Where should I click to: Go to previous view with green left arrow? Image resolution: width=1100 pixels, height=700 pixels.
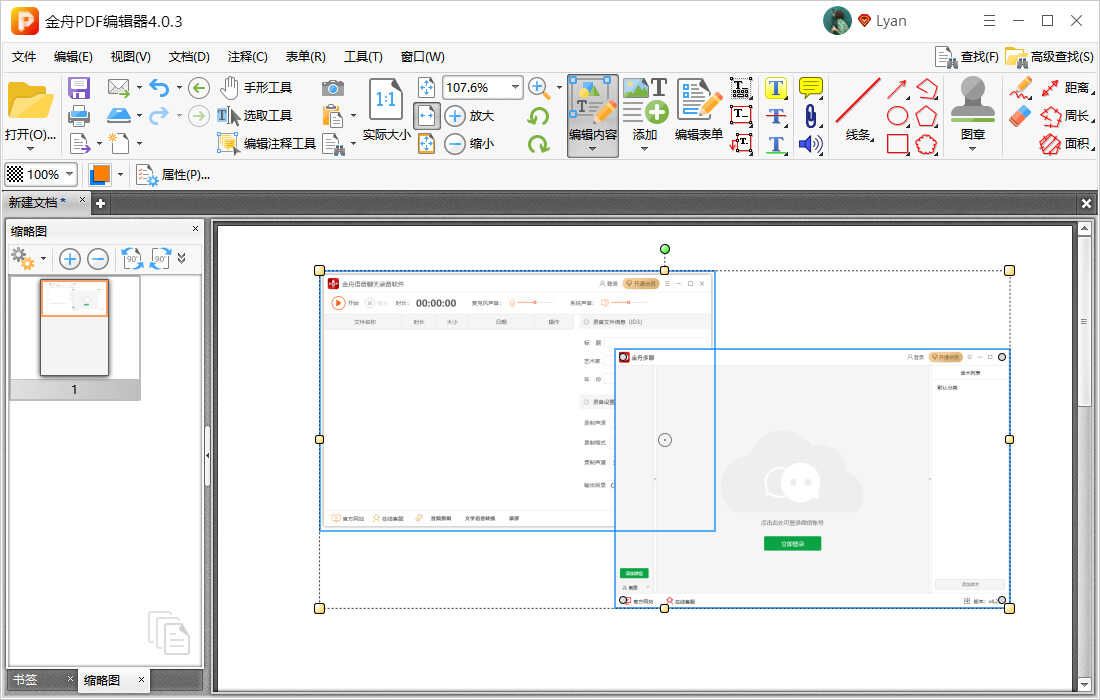point(199,88)
